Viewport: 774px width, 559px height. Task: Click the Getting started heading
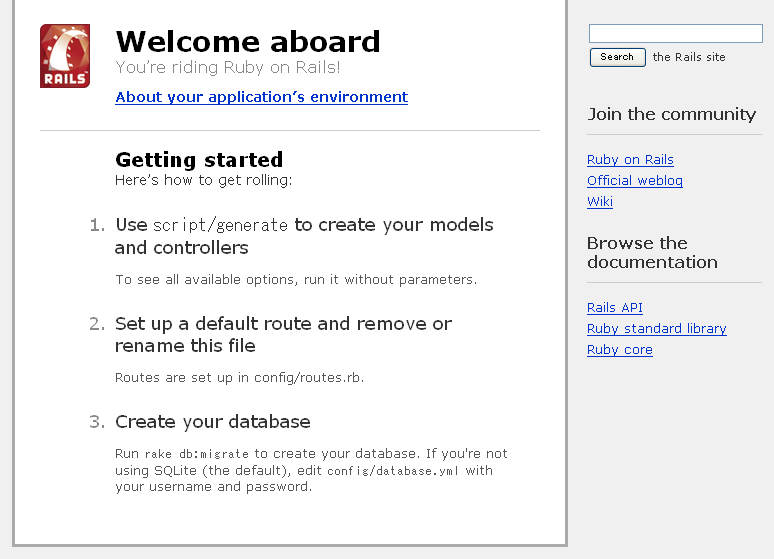click(199, 160)
